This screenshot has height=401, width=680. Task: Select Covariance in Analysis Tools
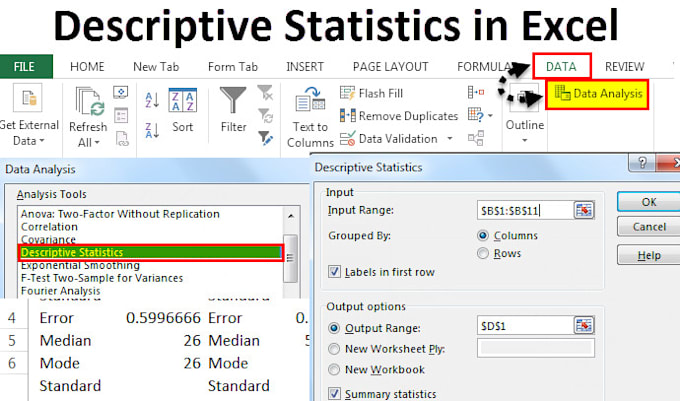click(48, 239)
